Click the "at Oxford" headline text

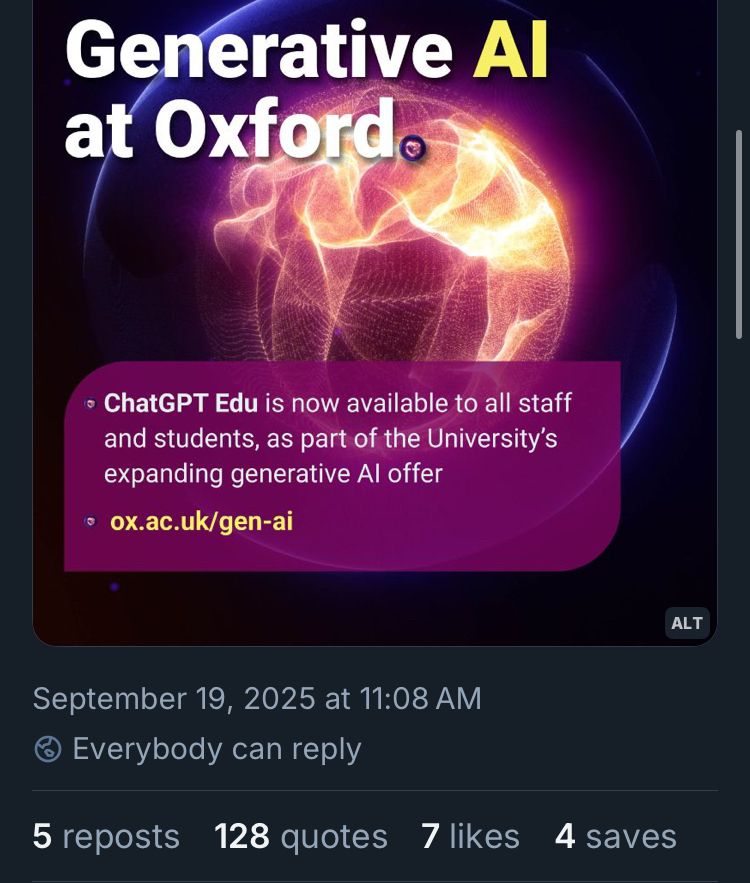(230, 131)
